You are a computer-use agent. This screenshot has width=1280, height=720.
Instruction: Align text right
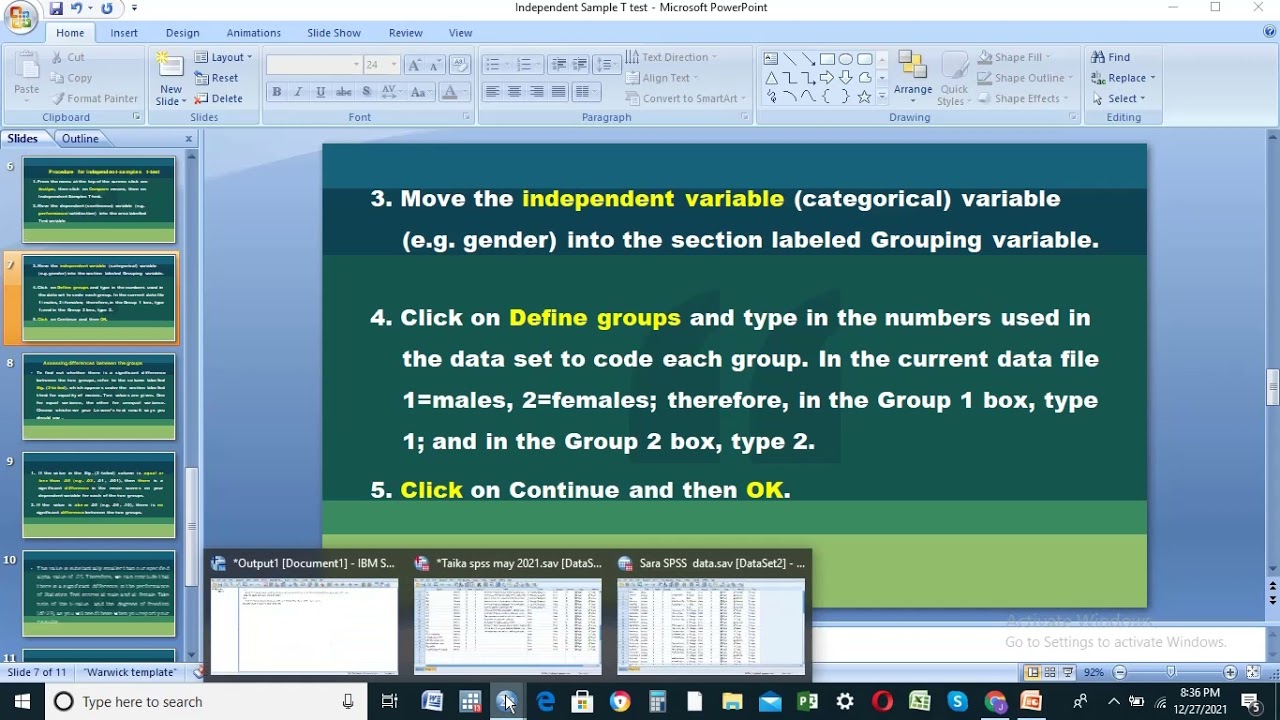[537, 92]
